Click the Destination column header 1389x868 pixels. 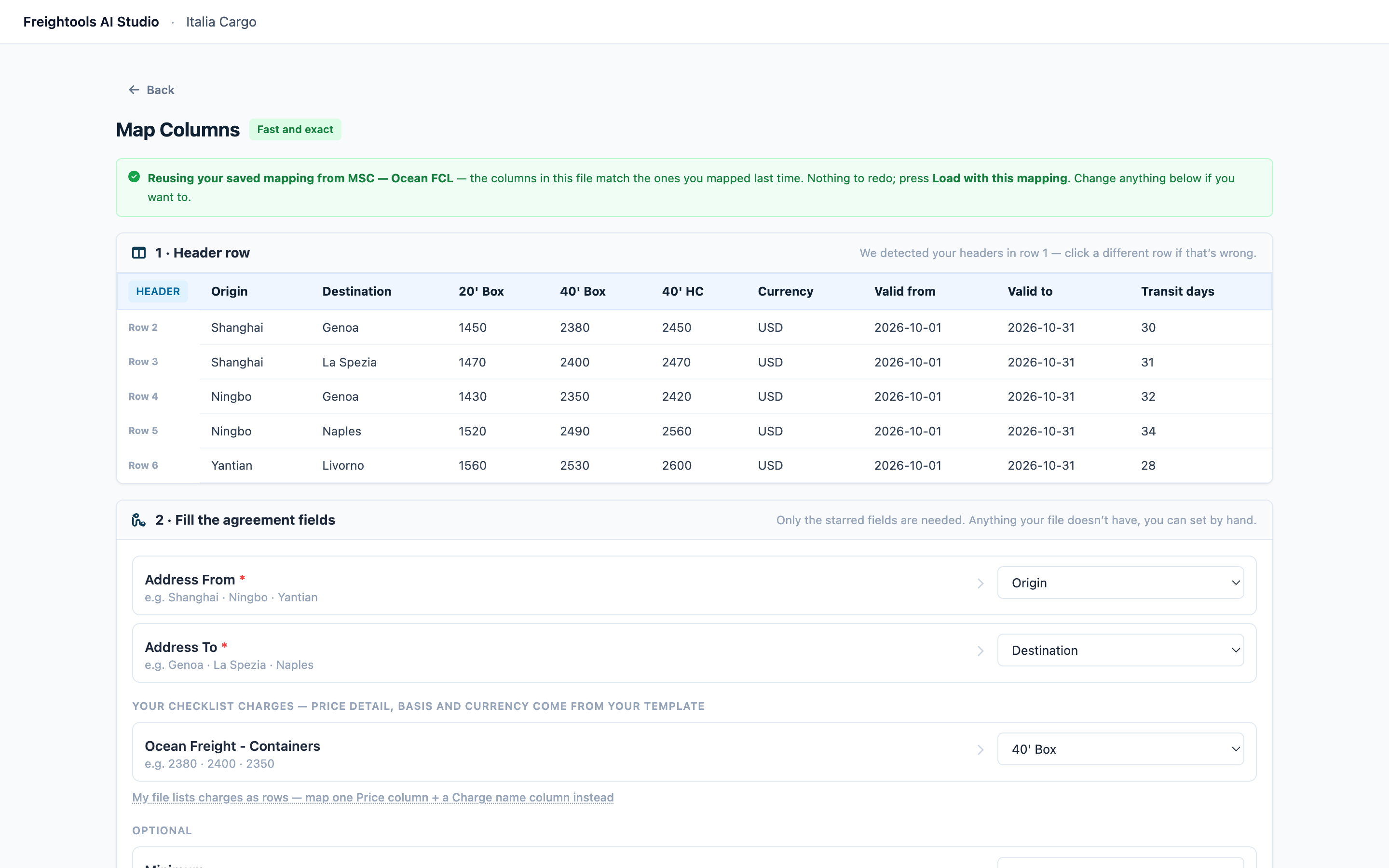(x=357, y=292)
